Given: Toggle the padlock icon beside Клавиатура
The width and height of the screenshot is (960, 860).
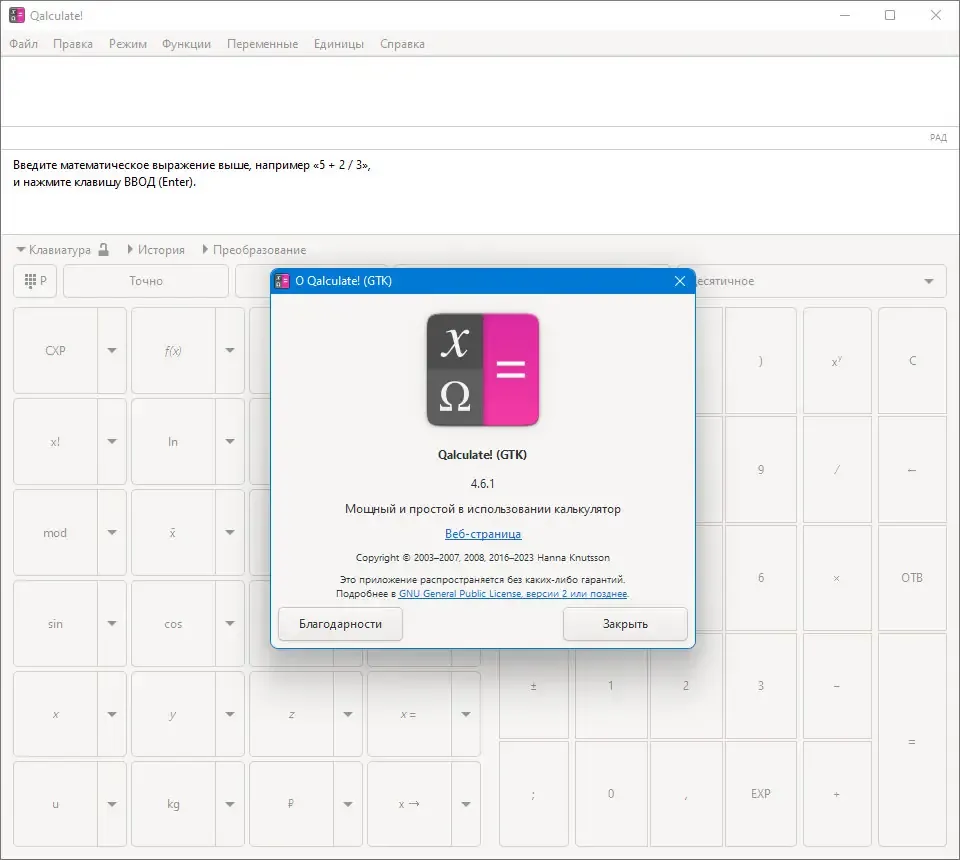Looking at the screenshot, I should pos(103,250).
